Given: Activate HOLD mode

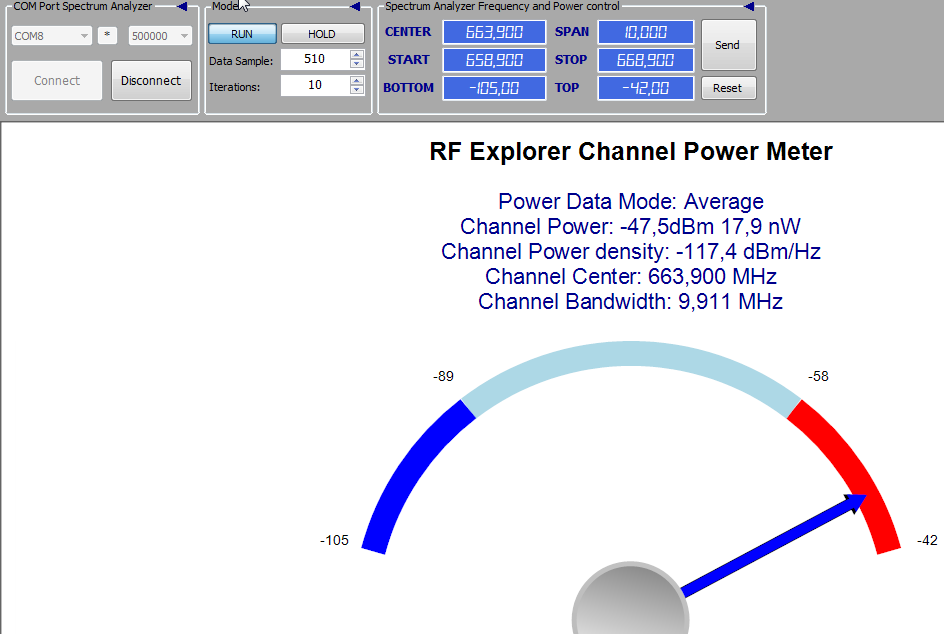Looking at the screenshot, I should (x=322, y=34).
